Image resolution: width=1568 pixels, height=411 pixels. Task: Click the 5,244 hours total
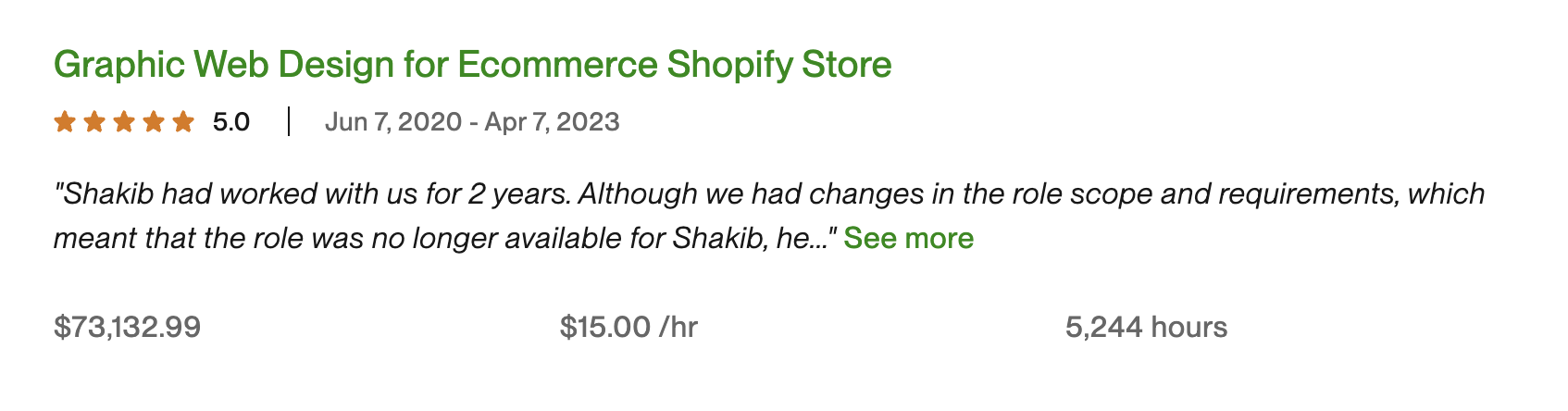(x=1146, y=327)
